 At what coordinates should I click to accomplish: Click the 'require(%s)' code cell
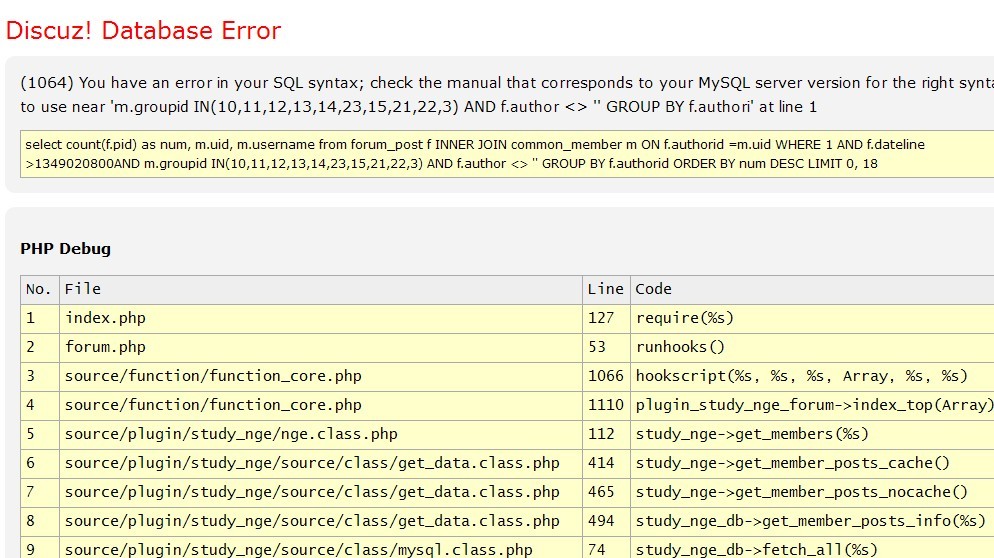(x=812, y=319)
